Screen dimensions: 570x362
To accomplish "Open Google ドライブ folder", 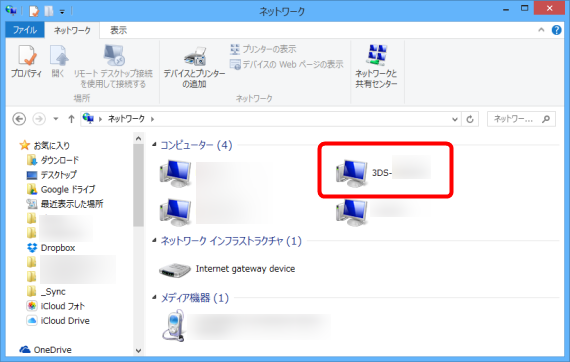I will click(61, 189).
